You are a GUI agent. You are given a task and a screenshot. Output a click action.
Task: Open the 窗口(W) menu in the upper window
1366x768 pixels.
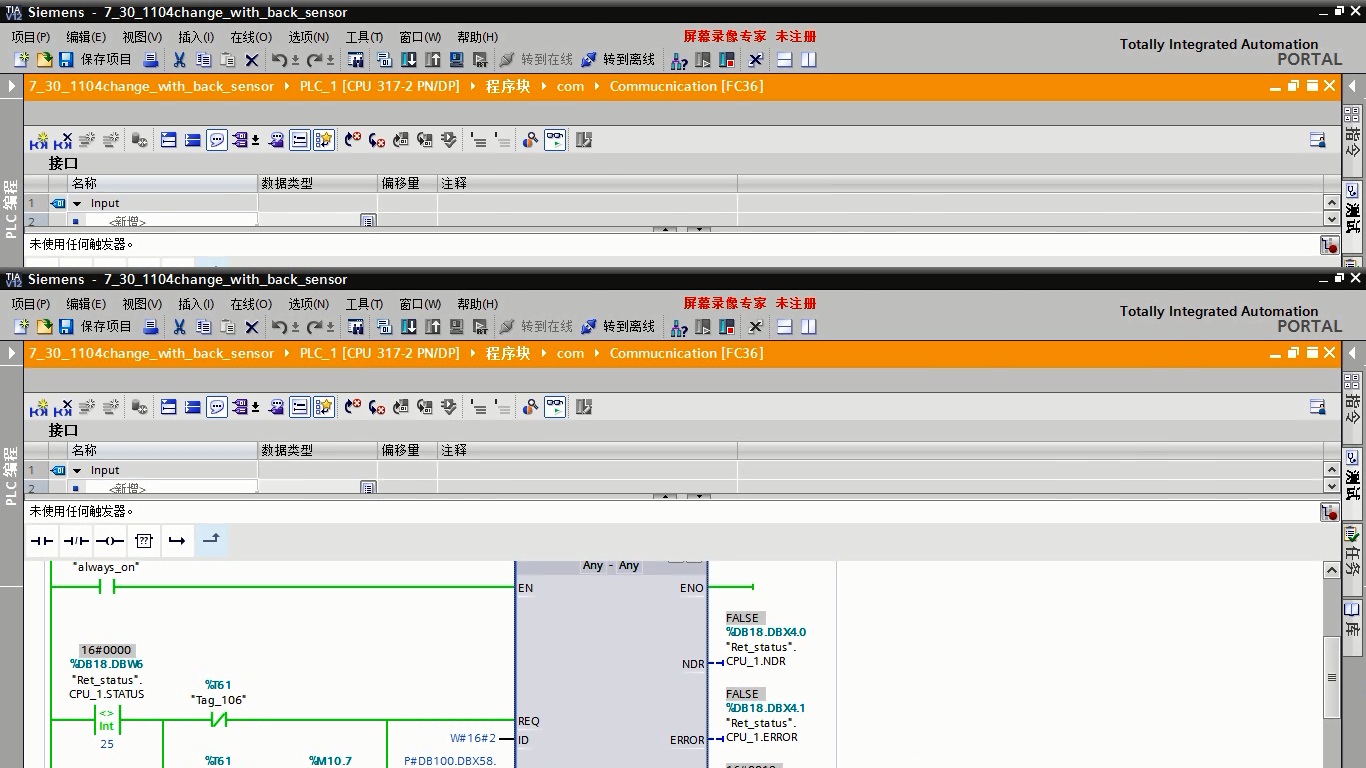coord(420,37)
